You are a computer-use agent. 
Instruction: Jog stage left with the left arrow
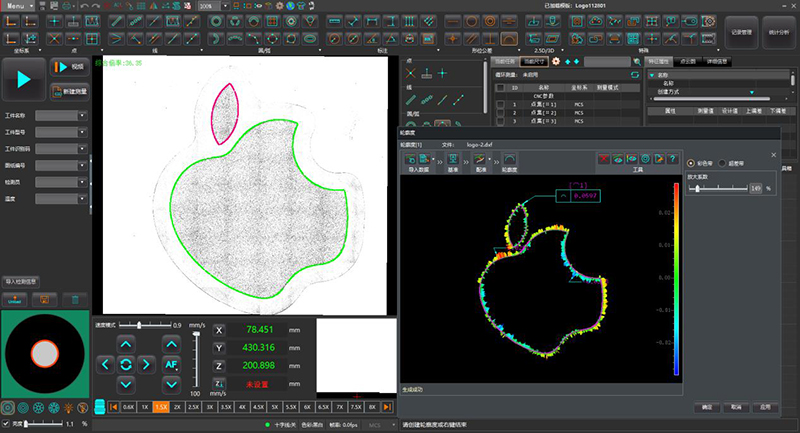pyautogui.click(x=105, y=364)
